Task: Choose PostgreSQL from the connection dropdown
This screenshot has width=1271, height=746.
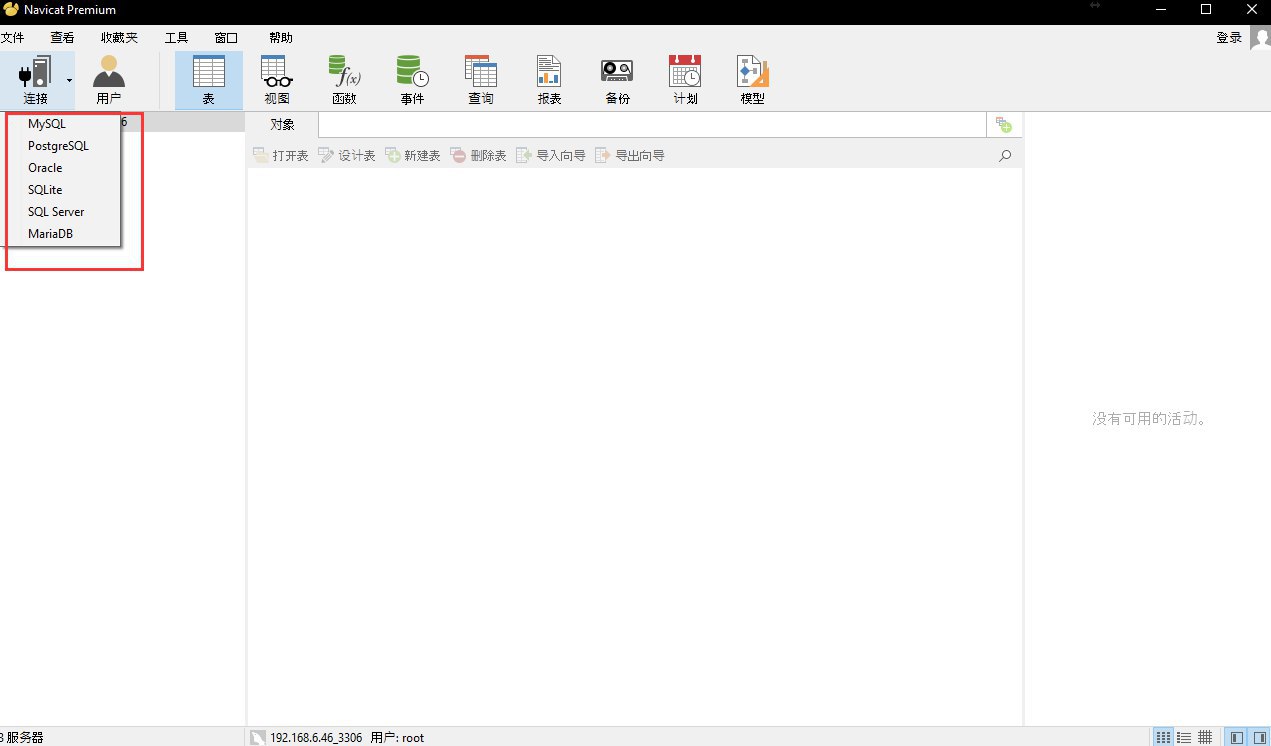Action: [58, 146]
